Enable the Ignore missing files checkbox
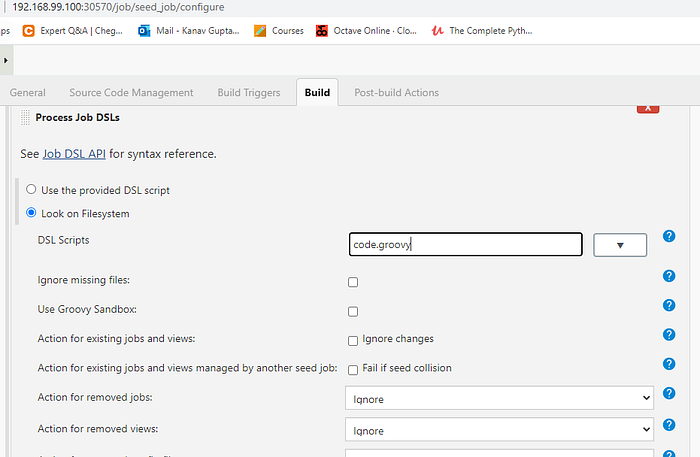The width and height of the screenshot is (700, 457). click(x=353, y=282)
